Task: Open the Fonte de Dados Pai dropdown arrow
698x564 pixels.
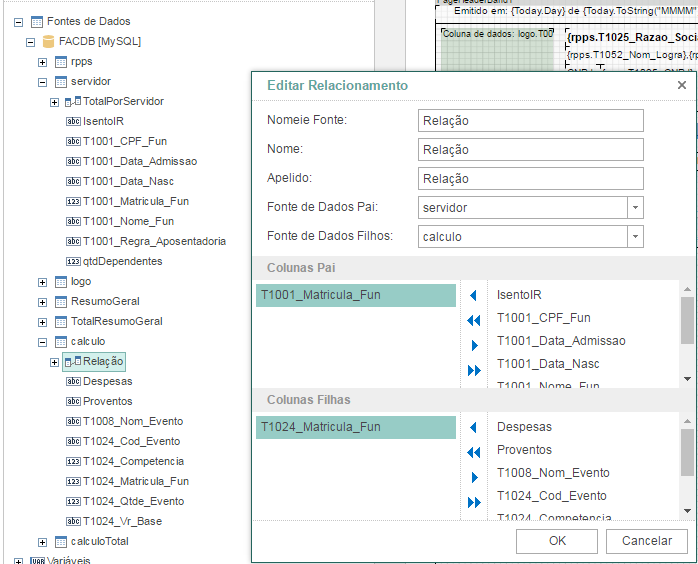Action: [635, 207]
